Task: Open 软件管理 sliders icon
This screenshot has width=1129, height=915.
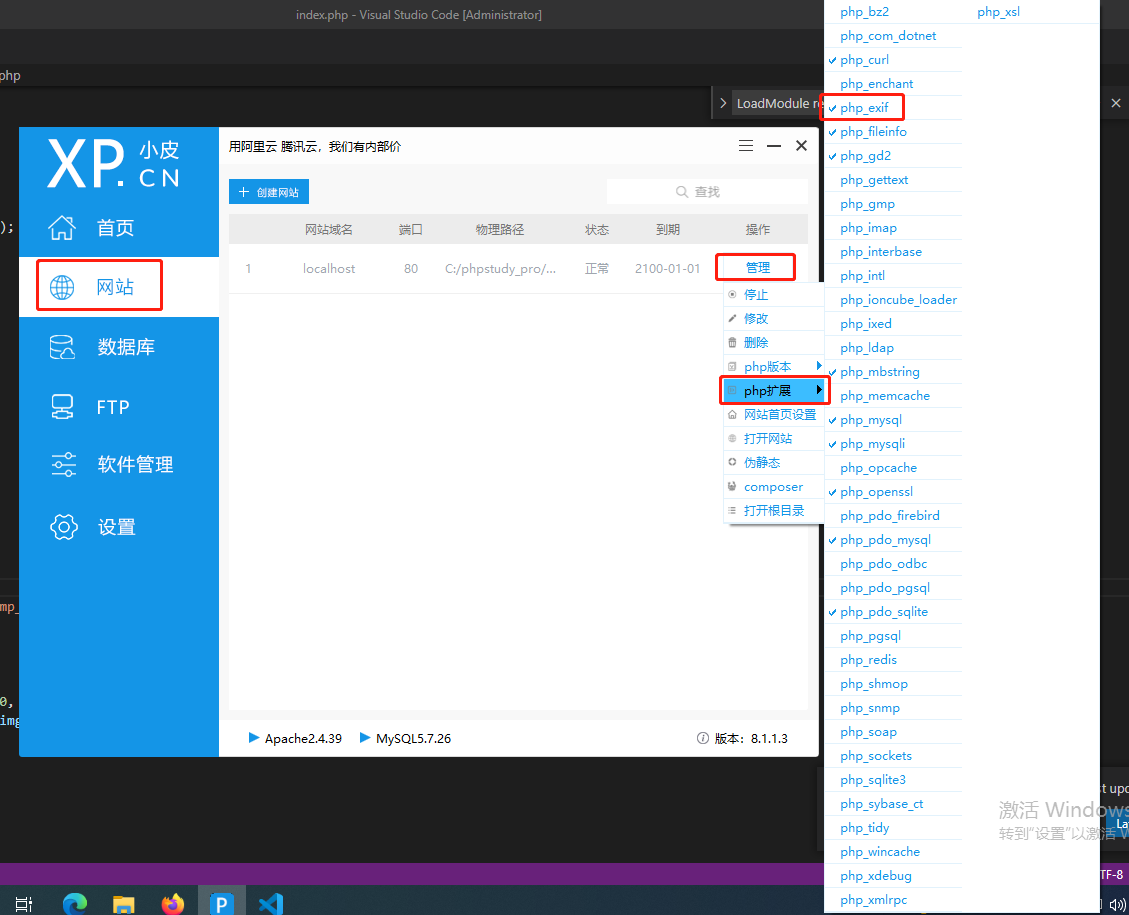Action: point(63,464)
